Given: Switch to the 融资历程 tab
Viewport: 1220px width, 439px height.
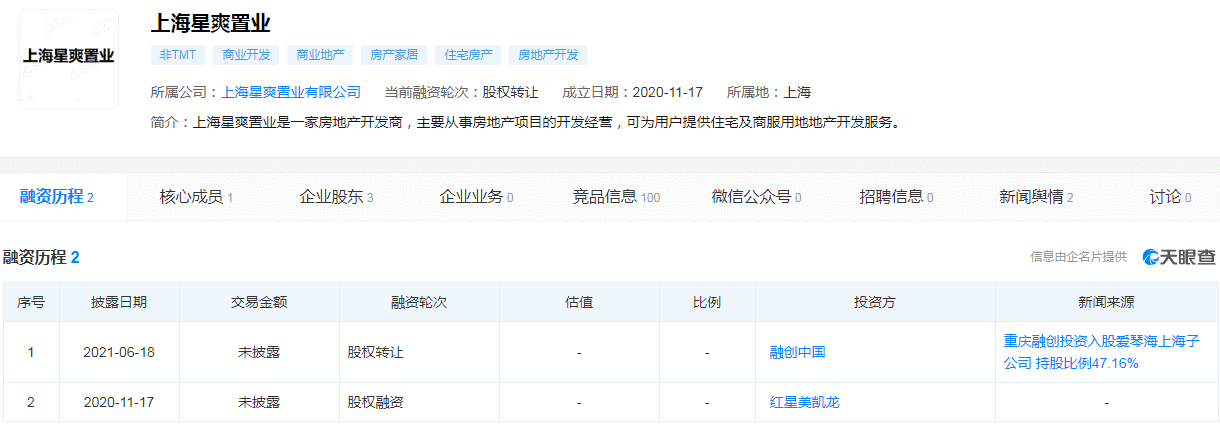Looking at the screenshot, I should click(x=57, y=197).
